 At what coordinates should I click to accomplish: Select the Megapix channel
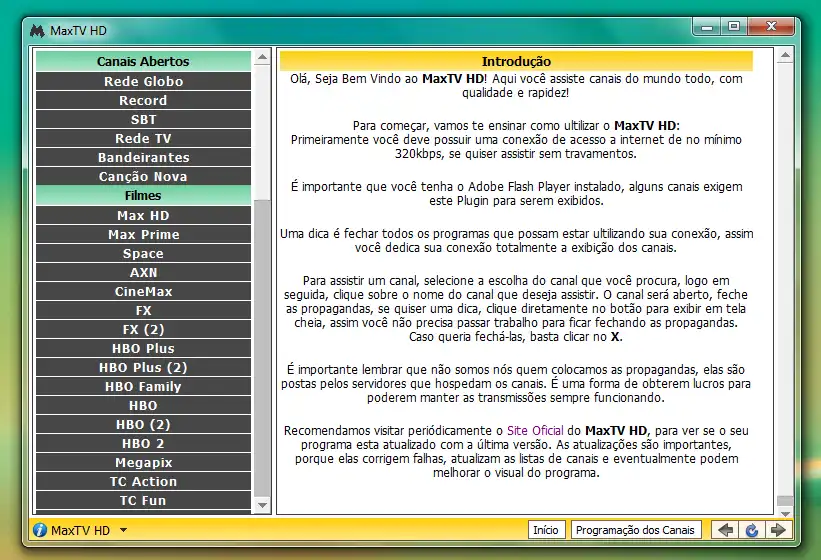143,462
